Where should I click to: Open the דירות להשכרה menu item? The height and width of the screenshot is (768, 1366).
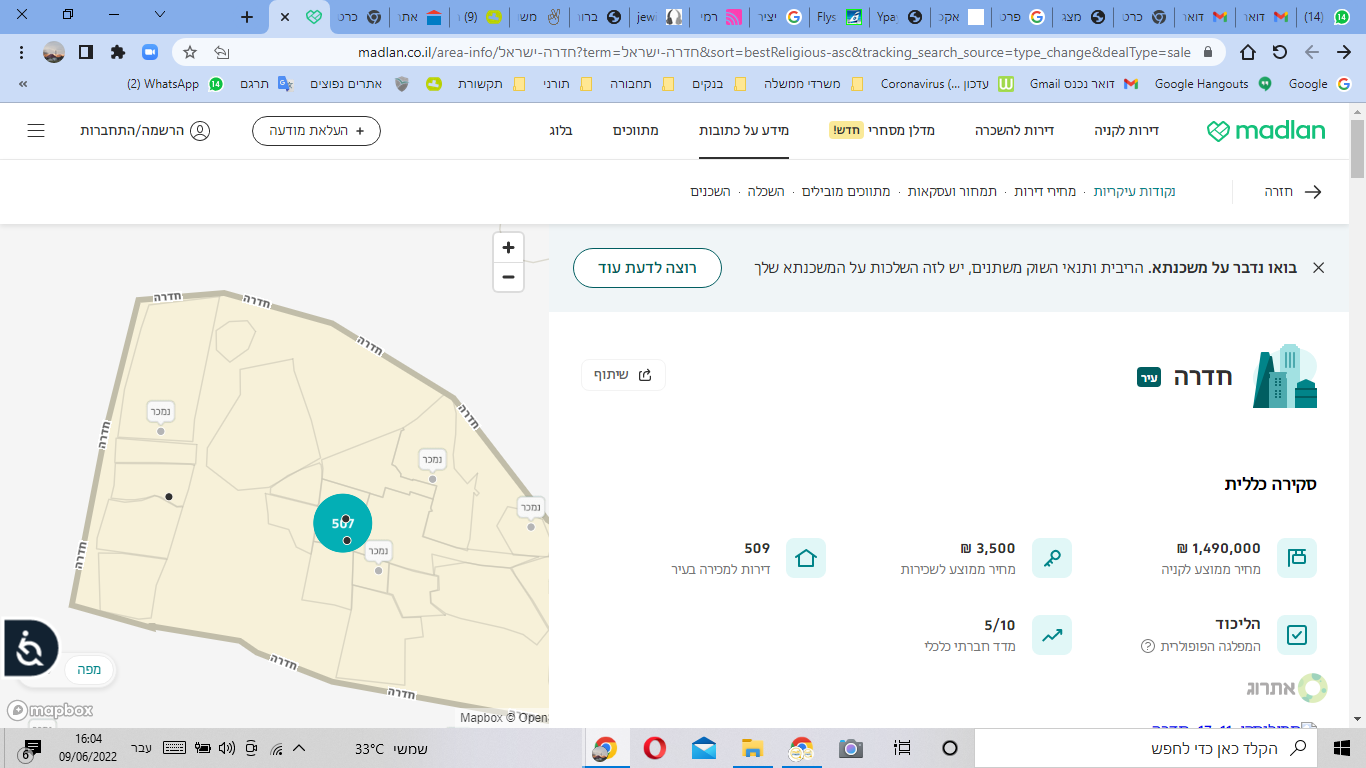coord(1015,131)
